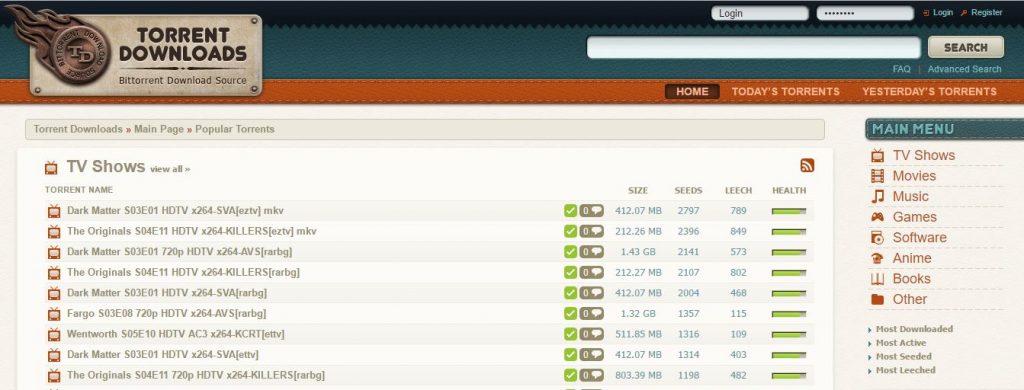Click the SIZE column header

coord(638,191)
